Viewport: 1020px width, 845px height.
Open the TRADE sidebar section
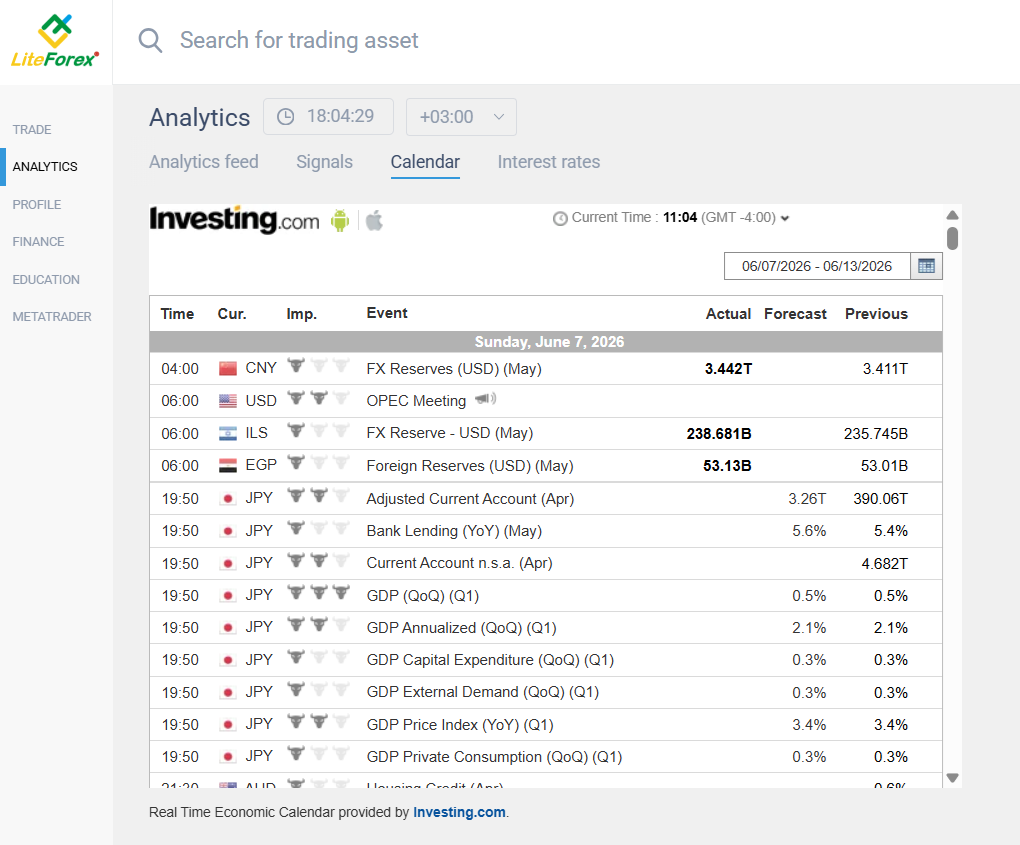click(x=32, y=129)
